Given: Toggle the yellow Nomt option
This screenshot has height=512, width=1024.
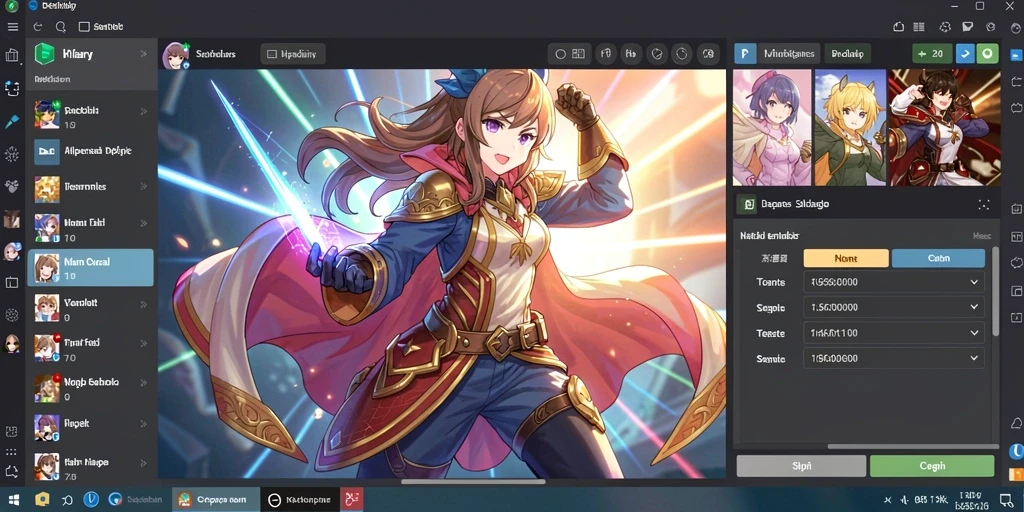Looking at the screenshot, I should point(846,258).
